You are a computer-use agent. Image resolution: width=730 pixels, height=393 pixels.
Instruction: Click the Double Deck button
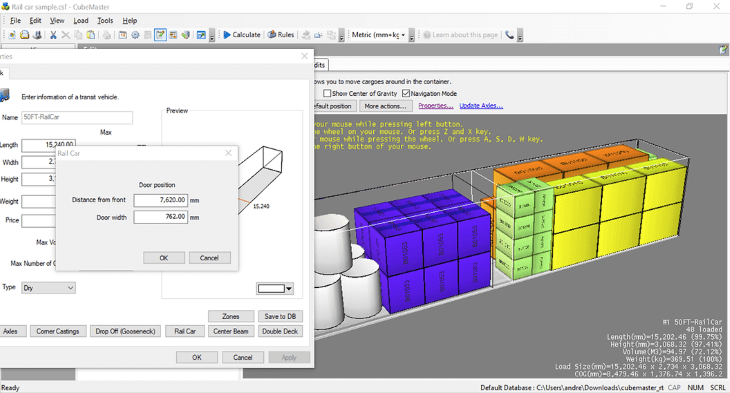coord(280,331)
